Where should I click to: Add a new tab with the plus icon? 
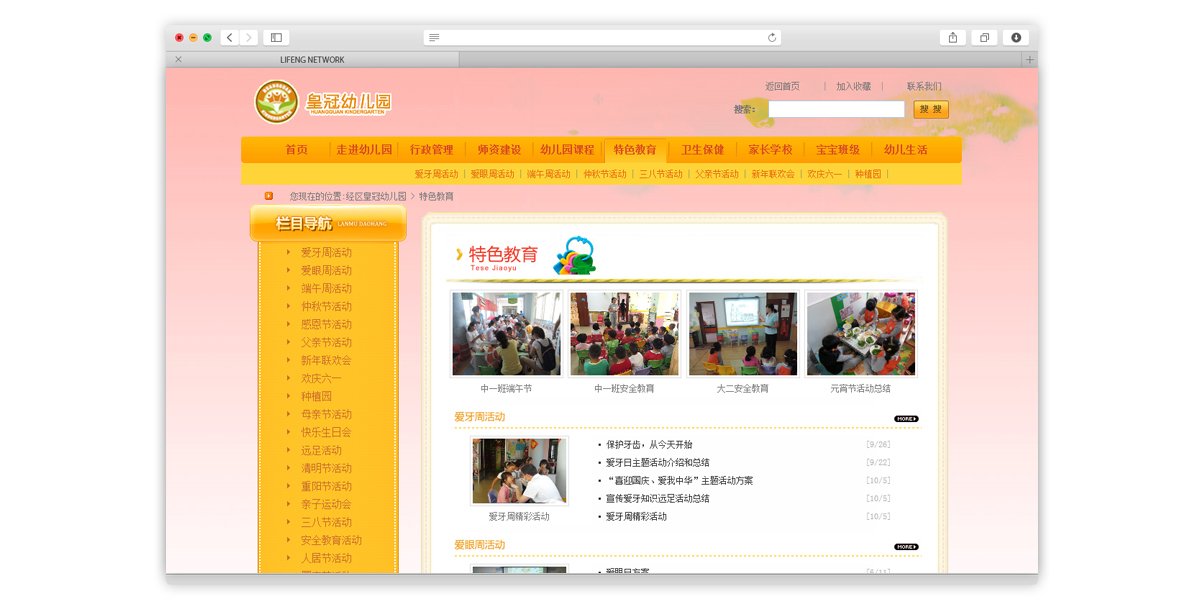click(1029, 59)
